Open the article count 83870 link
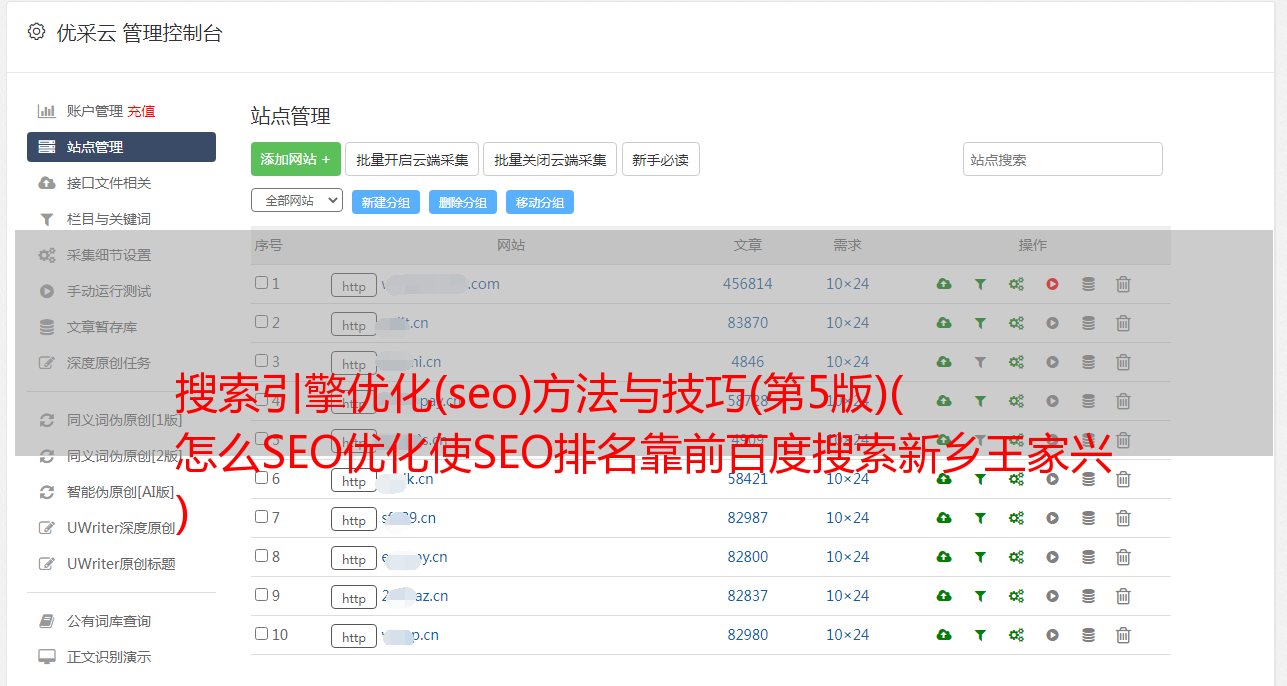1287x686 pixels. pyautogui.click(x=748, y=323)
